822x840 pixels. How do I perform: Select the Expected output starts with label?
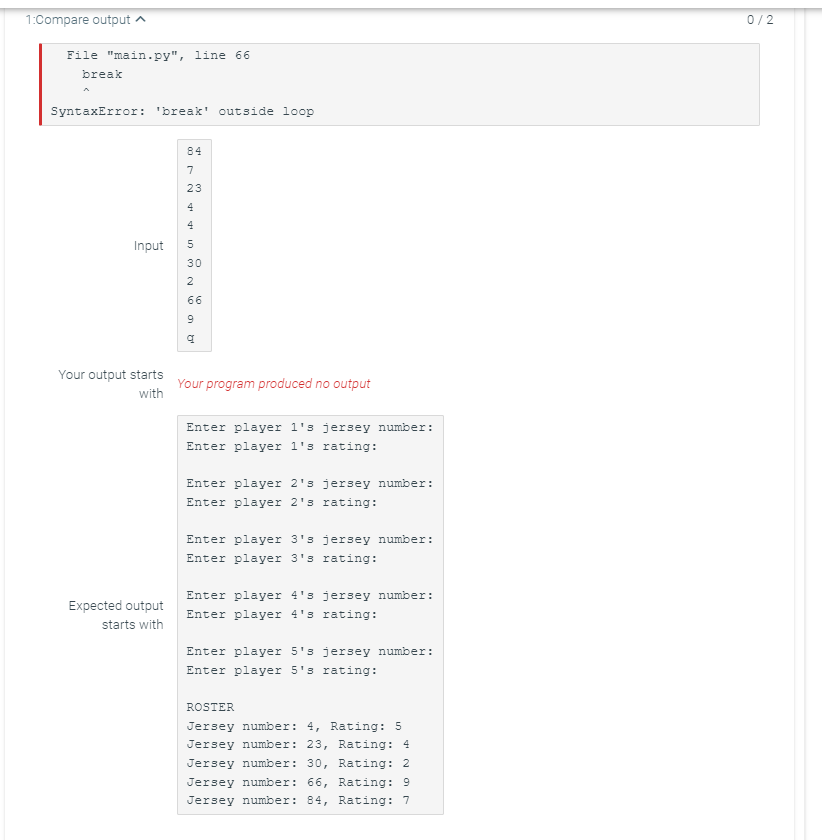pyautogui.click(x=116, y=615)
